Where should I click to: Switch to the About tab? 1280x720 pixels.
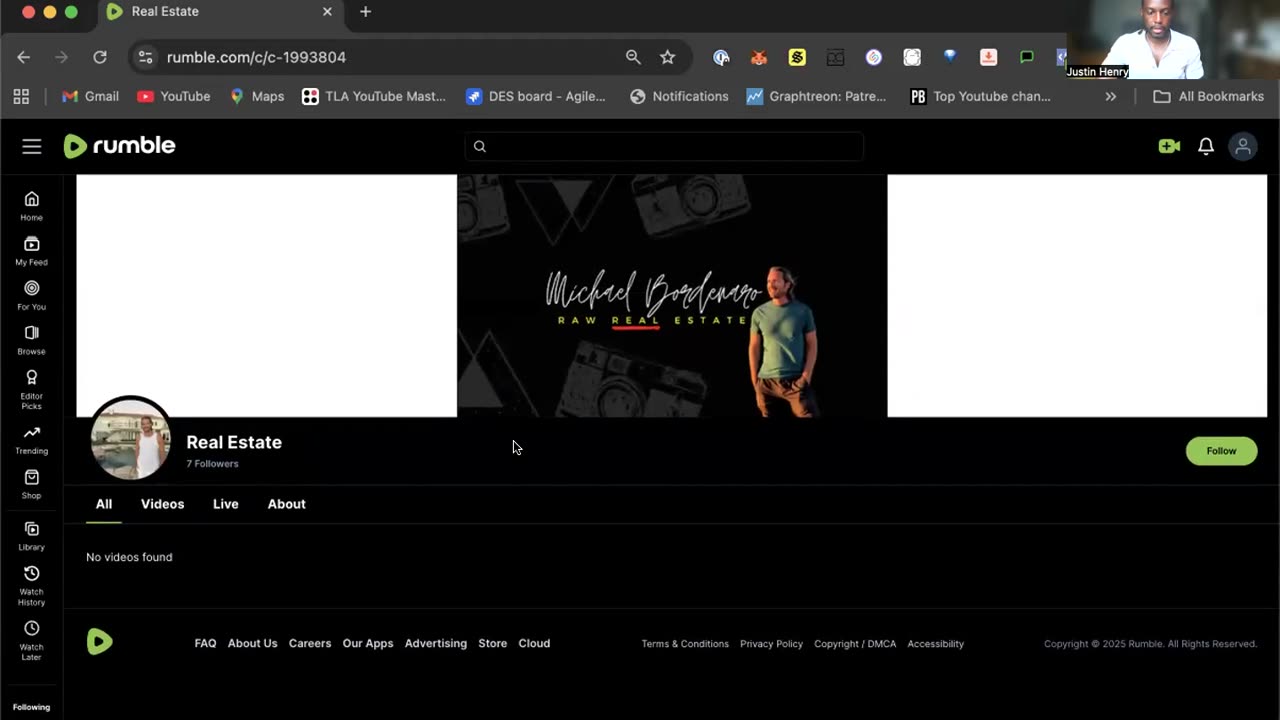[x=287, y=504]
